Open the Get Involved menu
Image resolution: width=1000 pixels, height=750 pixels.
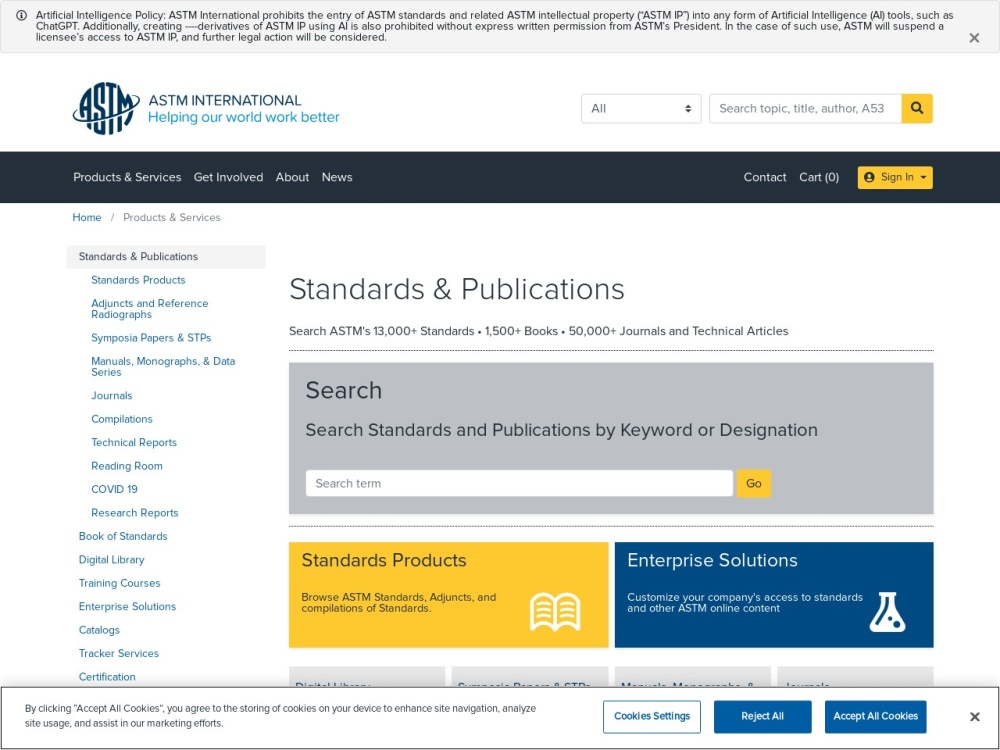click(228, 177)
